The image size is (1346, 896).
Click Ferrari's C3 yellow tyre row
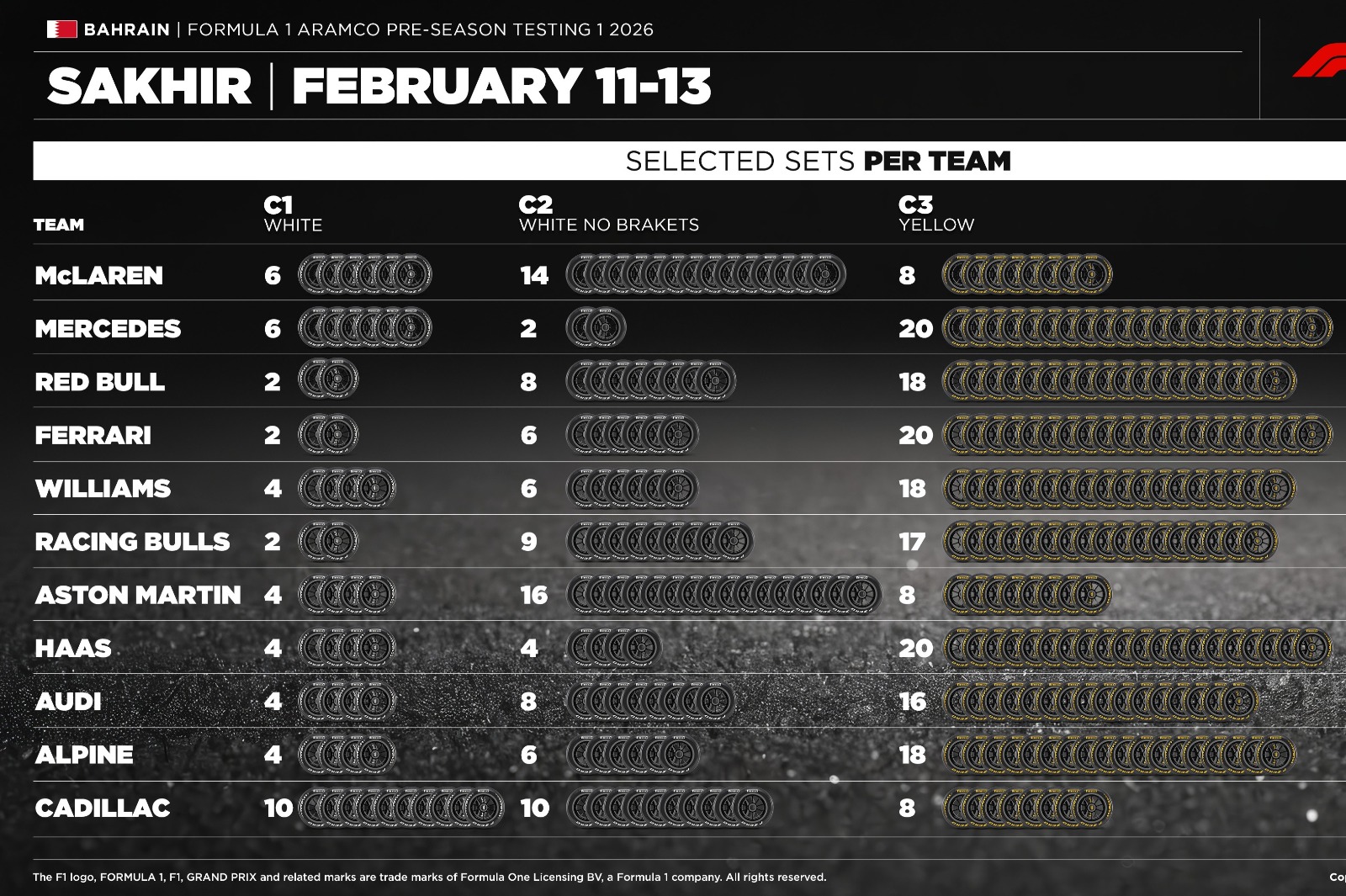pos(1137,435)
